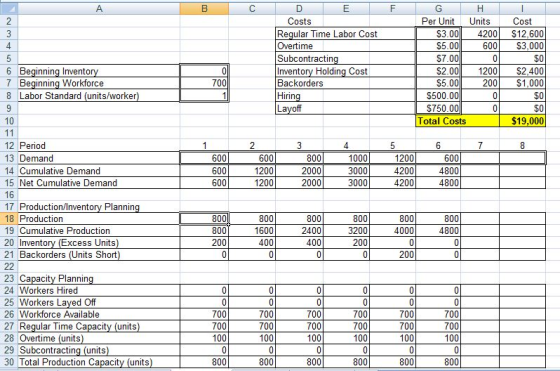Screen dimensions: 560x371
Task: Click the $500.00 hiring cost cell
Action: (x=438, y=96)
